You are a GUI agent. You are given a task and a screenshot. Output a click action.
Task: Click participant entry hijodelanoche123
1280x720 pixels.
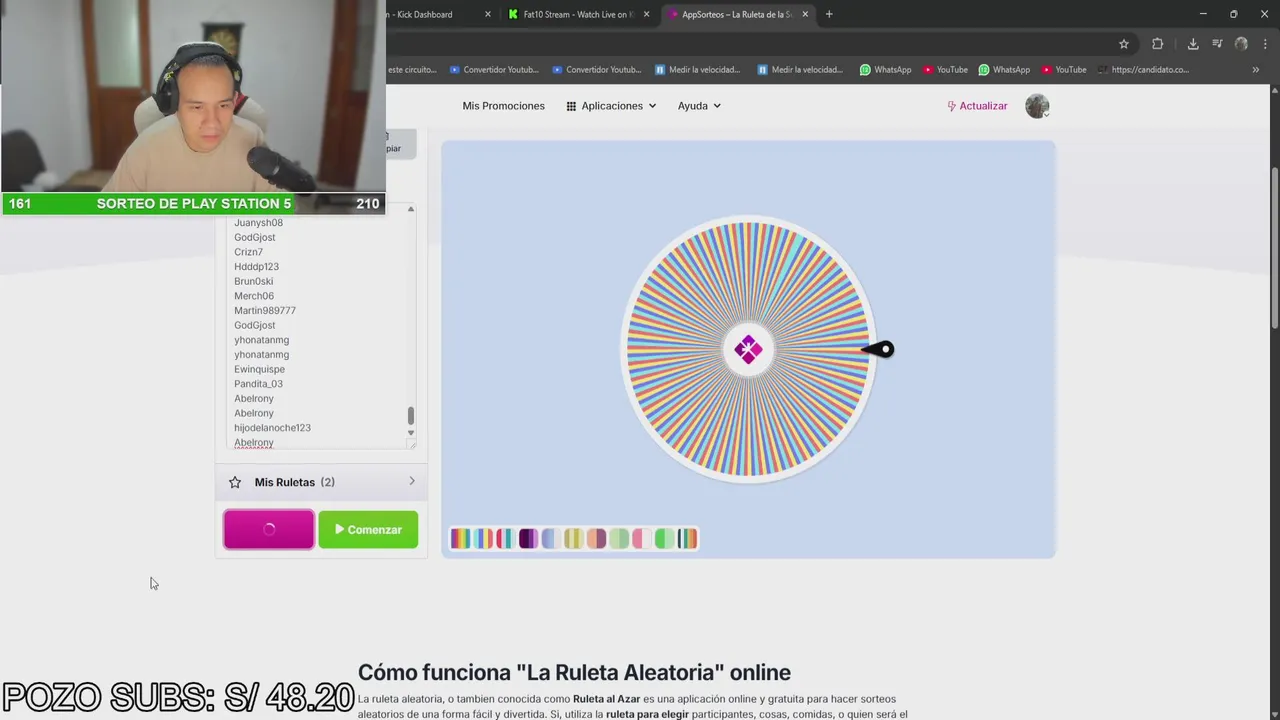pos(272,428)
